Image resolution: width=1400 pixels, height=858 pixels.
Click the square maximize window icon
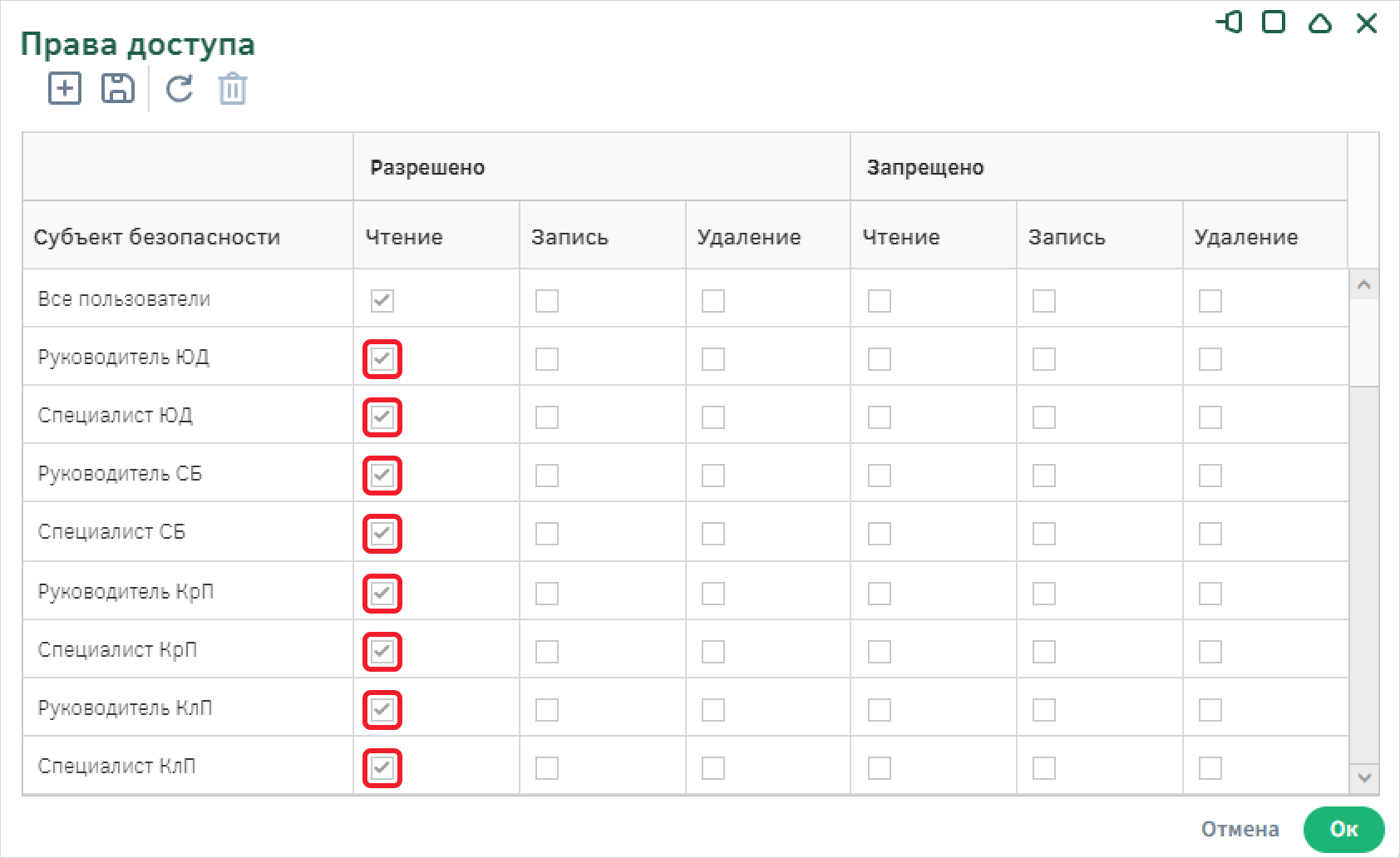point(1274,22)
